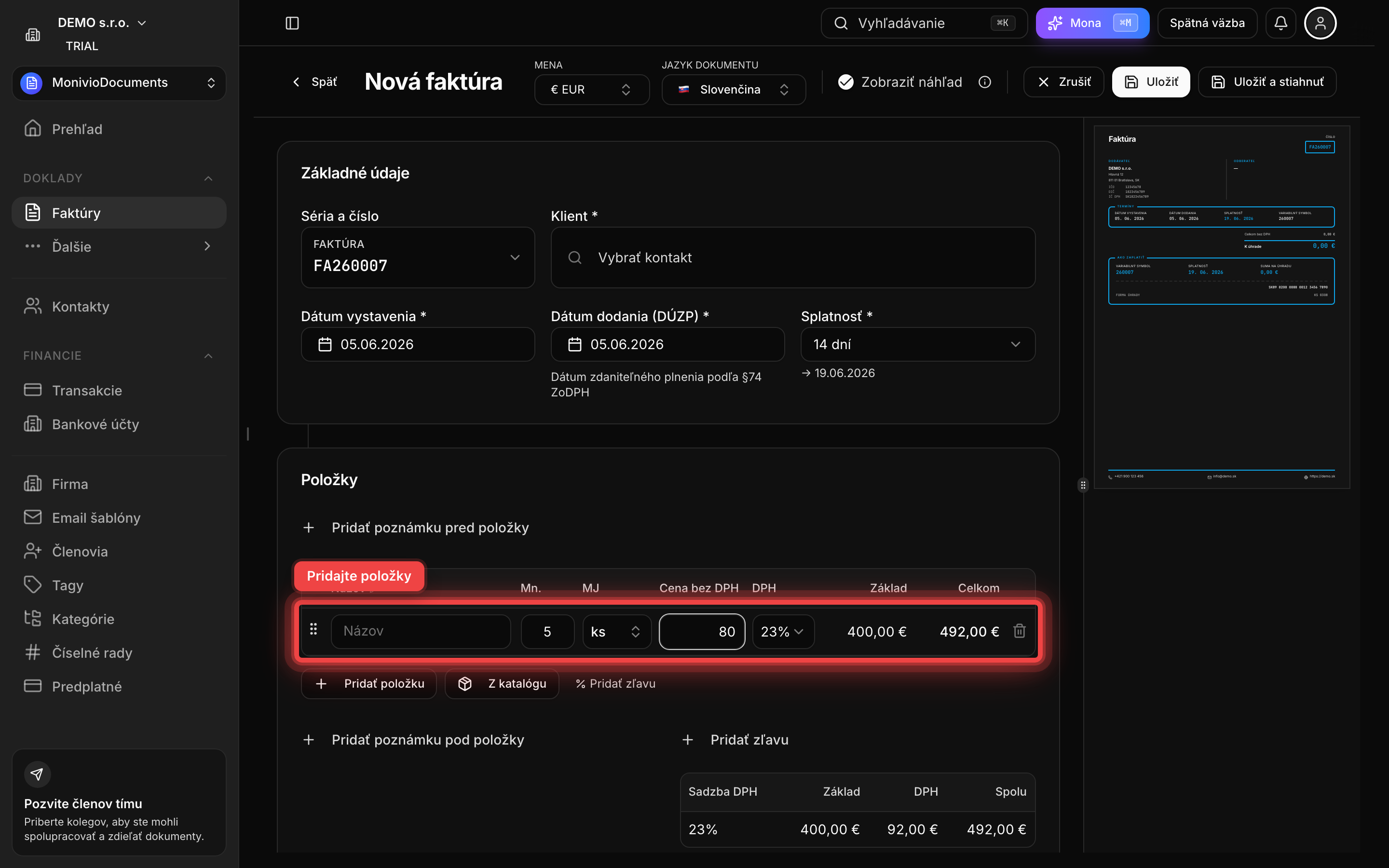Click company building icon by DEMO s.r.o.
The width and height of the screenshot is (1389, 868).
(33, 34)
